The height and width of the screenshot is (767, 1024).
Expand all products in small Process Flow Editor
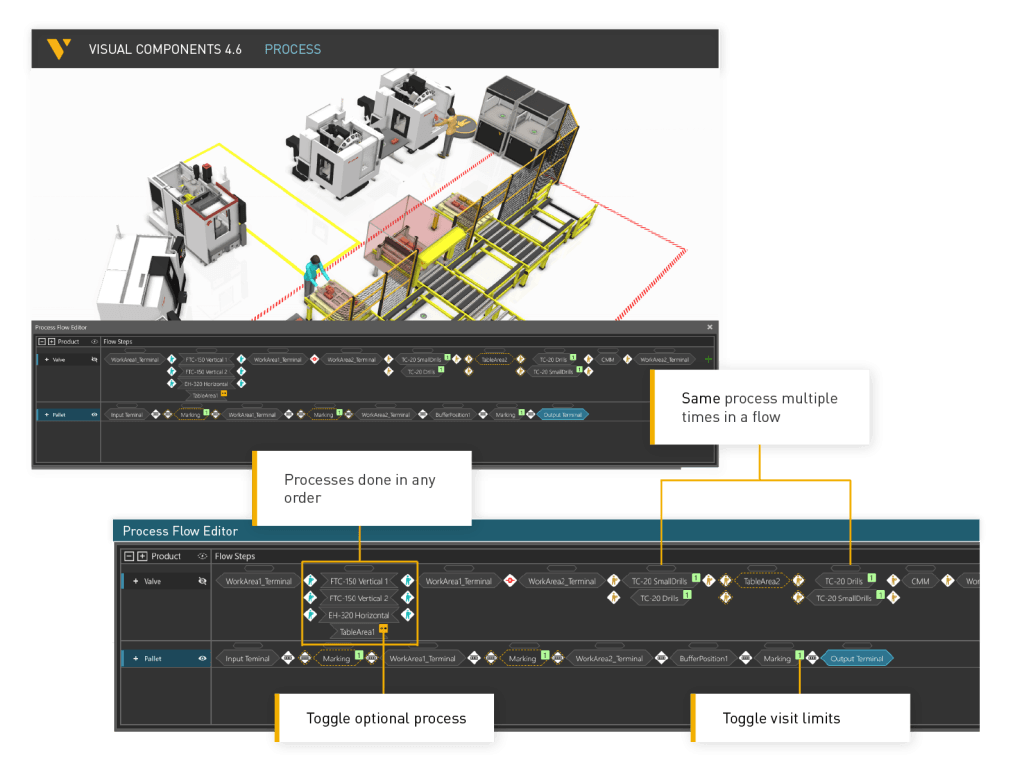click(52, 342)
